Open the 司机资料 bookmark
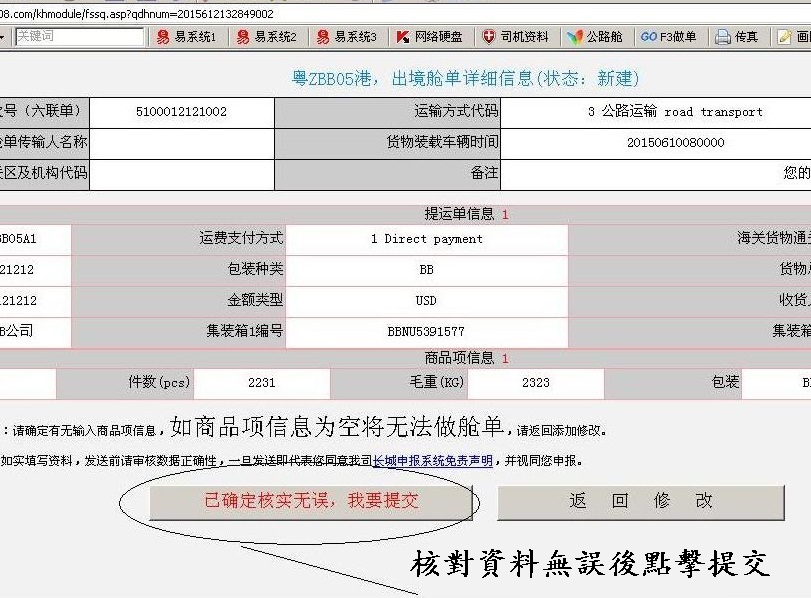 coord(515,37)
